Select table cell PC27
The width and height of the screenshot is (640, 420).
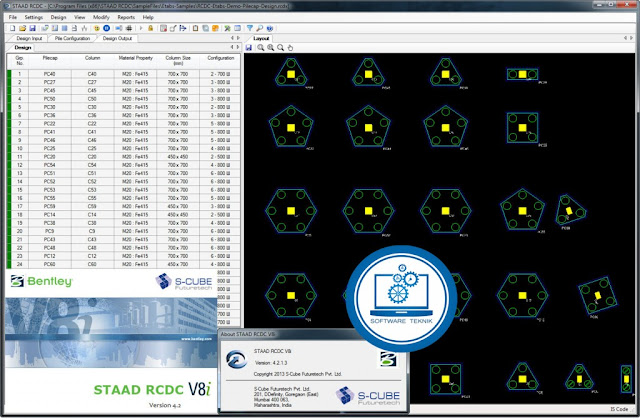pyautogui.click(x=49, y=82)
